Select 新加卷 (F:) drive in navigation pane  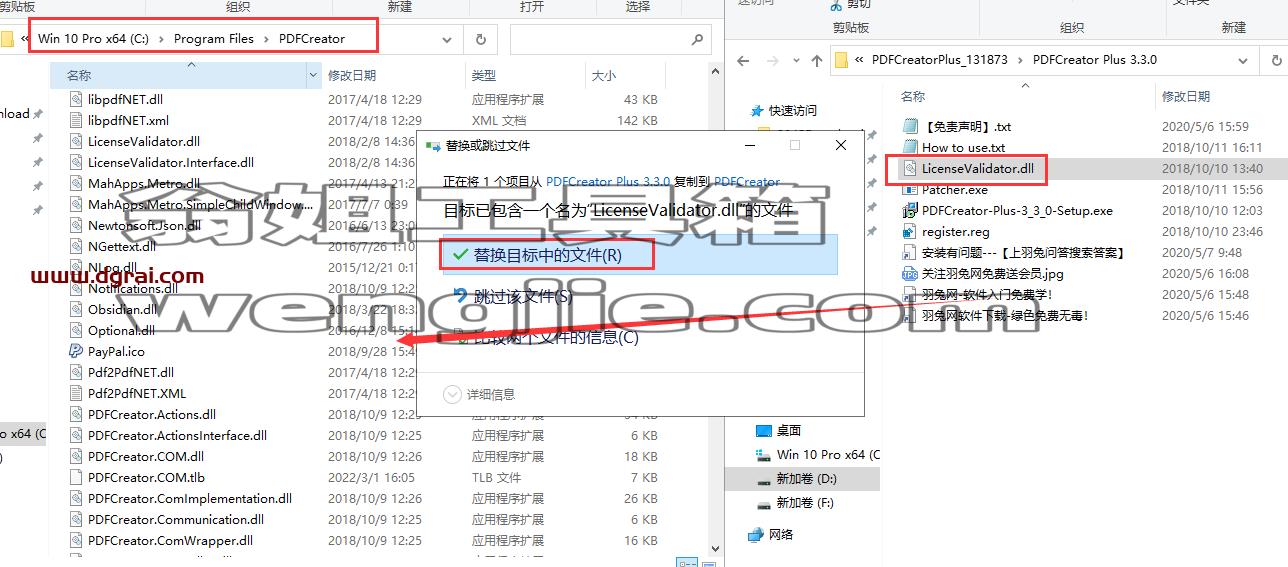click(x=804, y=502)
